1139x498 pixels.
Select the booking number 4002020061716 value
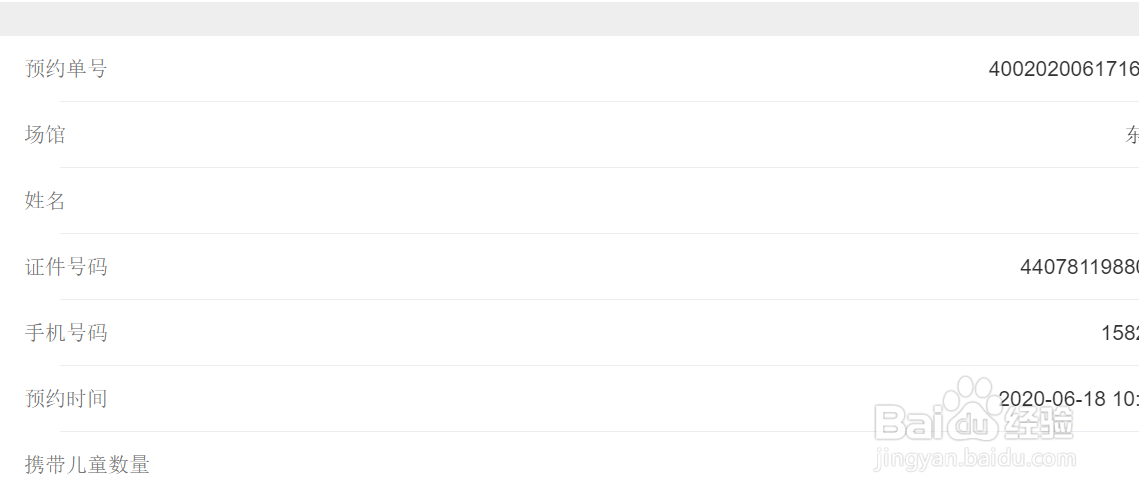pyautogui.click(x=1063, y=69)
